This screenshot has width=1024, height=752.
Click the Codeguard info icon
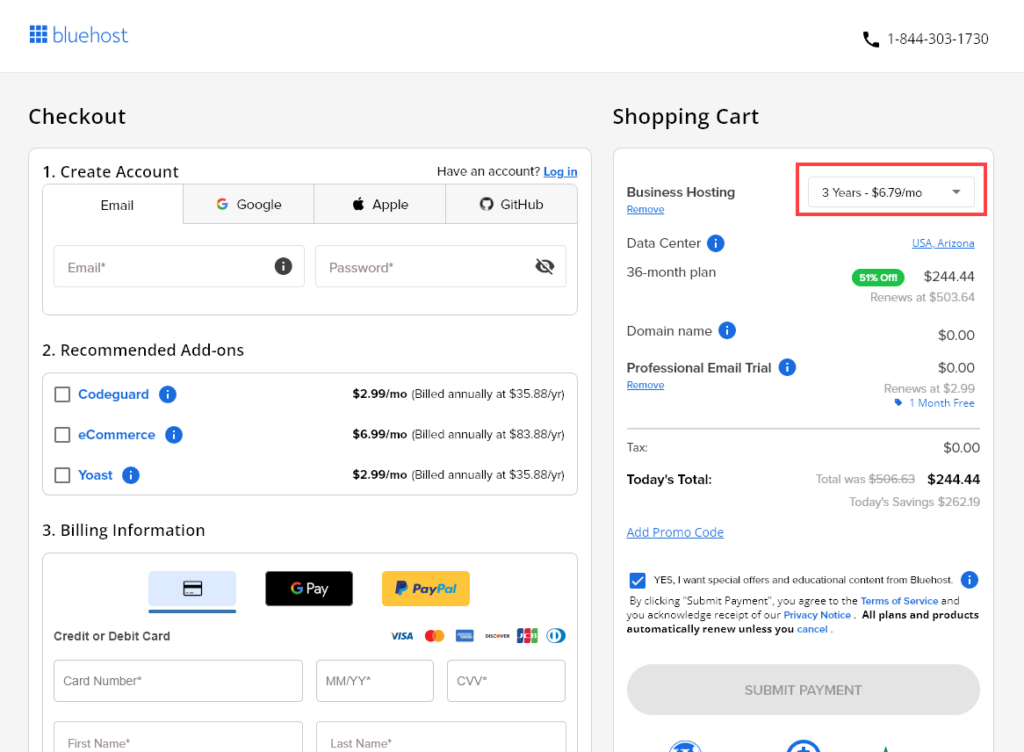pyautogui.click(x=167, y=394)
